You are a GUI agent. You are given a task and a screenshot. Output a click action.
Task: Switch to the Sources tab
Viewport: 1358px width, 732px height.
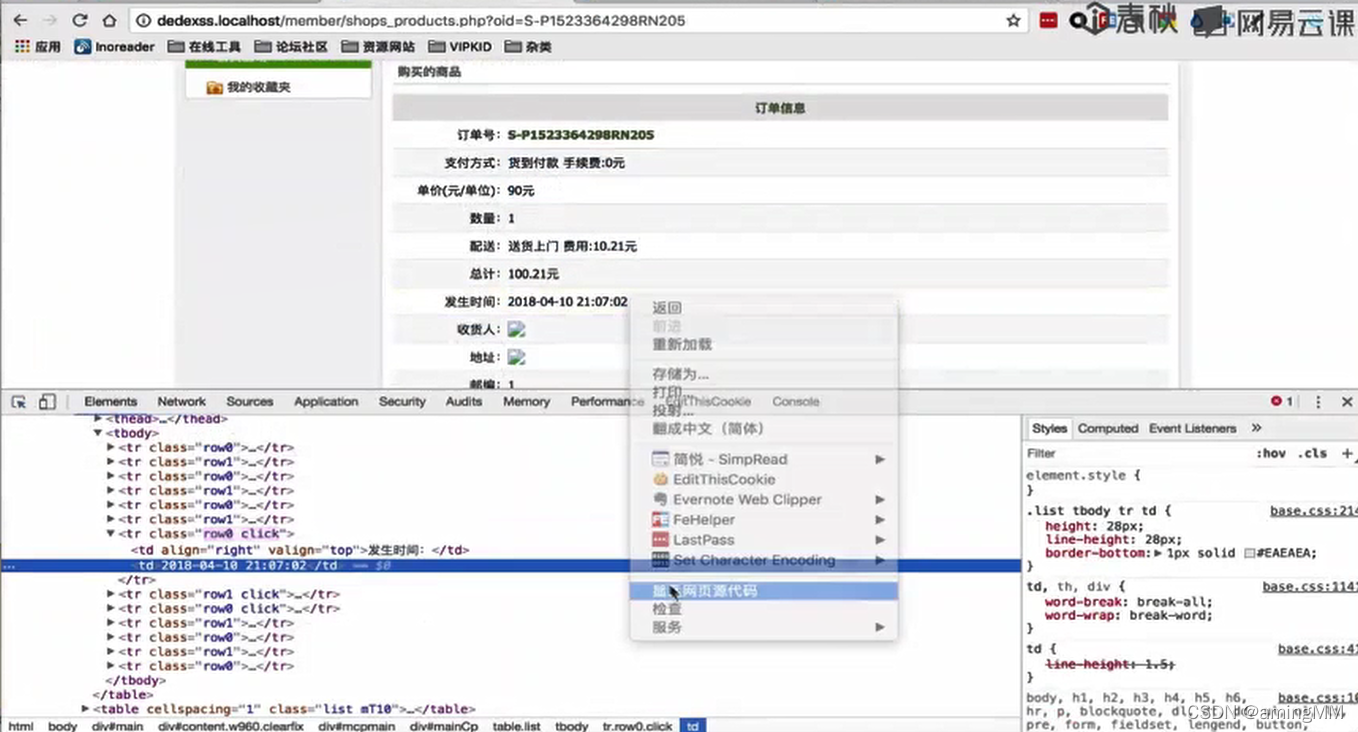(x=249, y=401)
